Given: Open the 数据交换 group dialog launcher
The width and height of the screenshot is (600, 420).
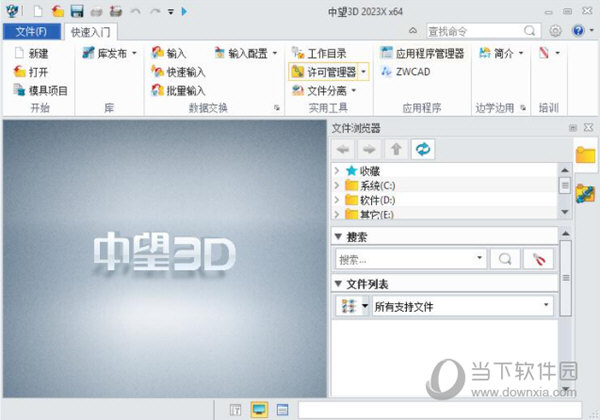Looking at the screenshot, I should (x=277, y=108).
